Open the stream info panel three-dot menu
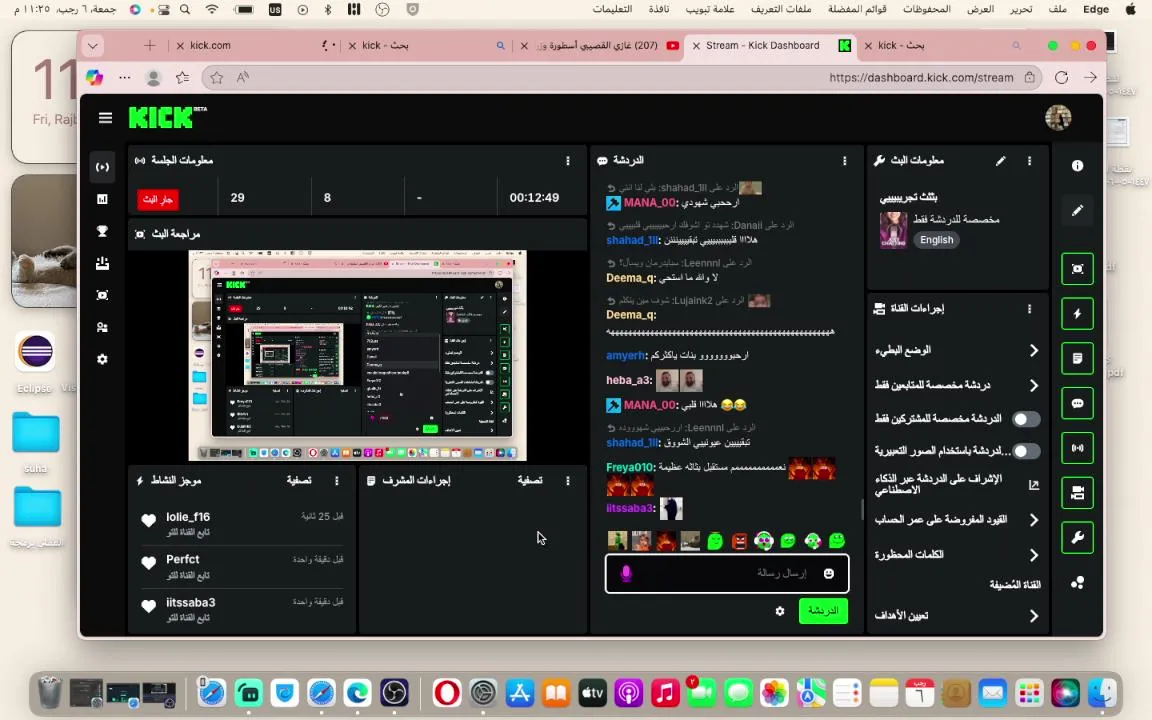 pos(1029,160)
